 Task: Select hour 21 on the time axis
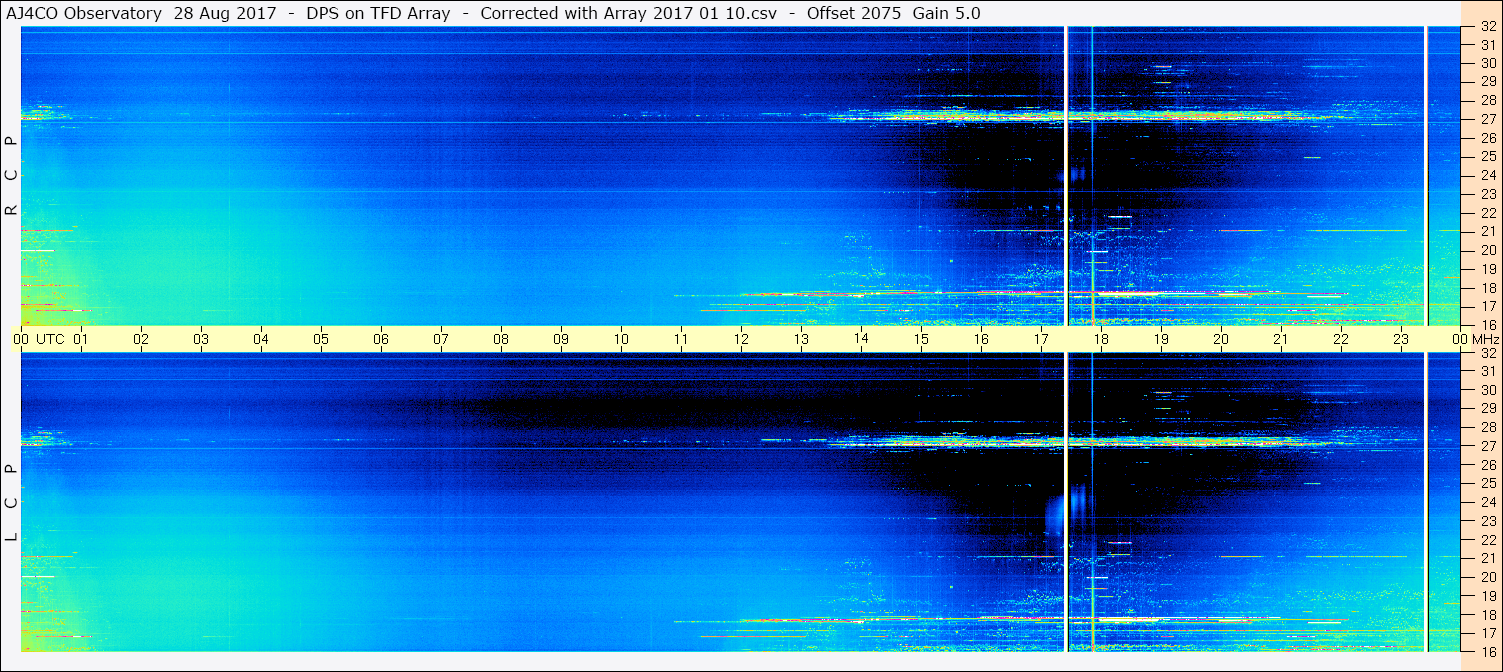coord(1281,339)
